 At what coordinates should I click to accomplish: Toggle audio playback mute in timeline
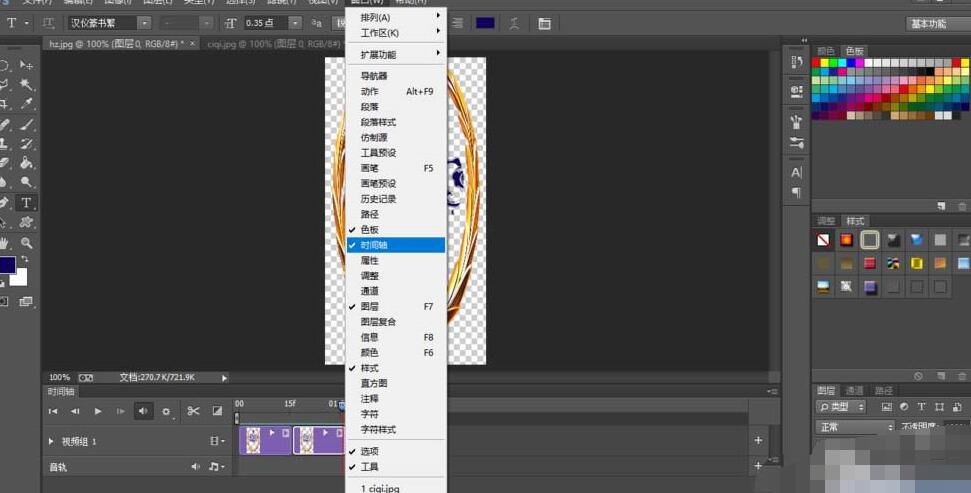(x=143, y=411)
